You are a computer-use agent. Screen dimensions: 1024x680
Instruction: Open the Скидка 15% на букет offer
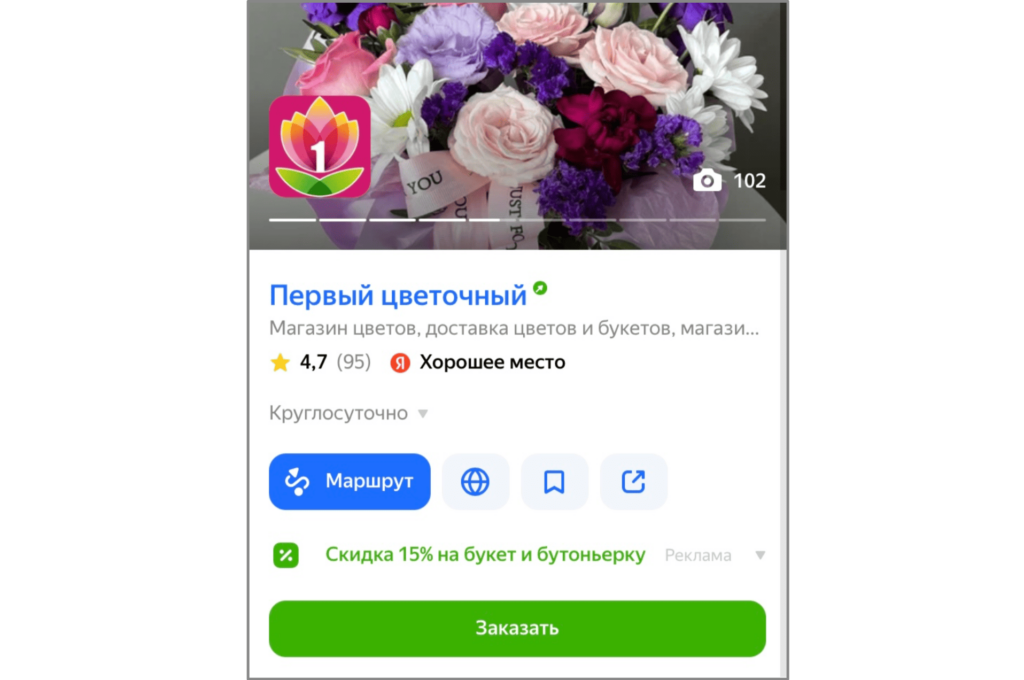tap(485, 555)
